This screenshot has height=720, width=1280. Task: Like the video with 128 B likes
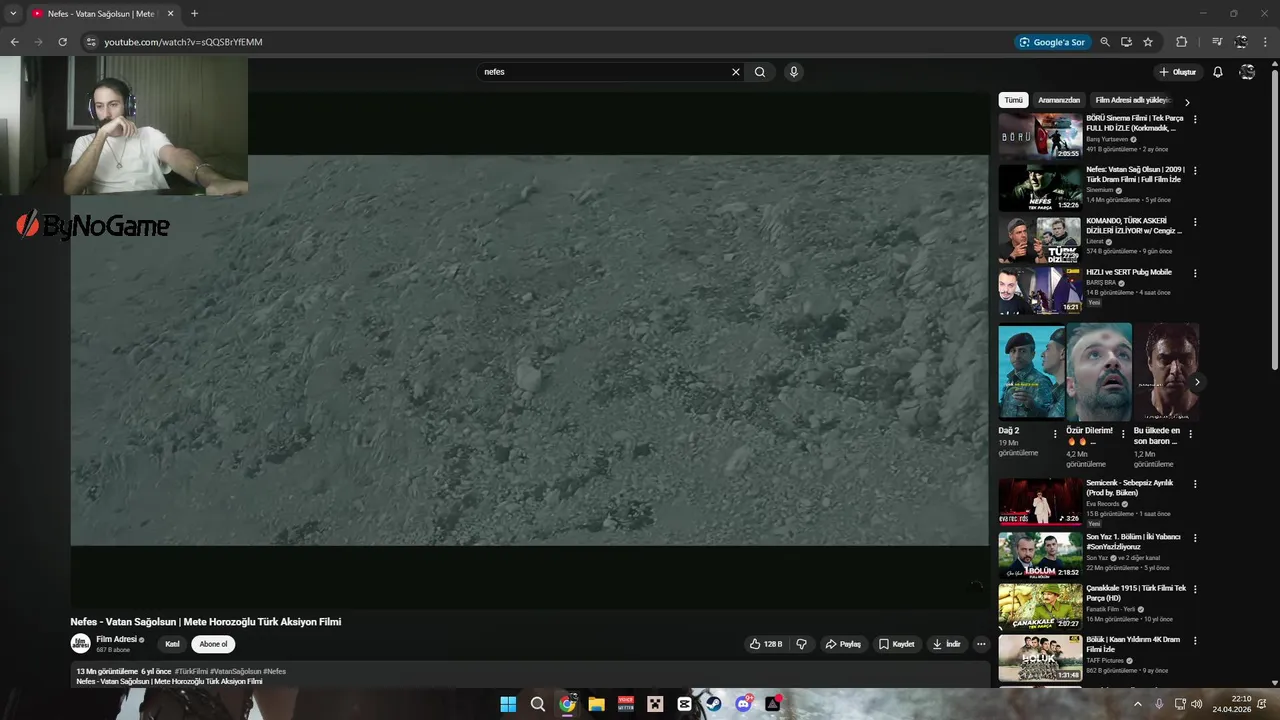766,644
